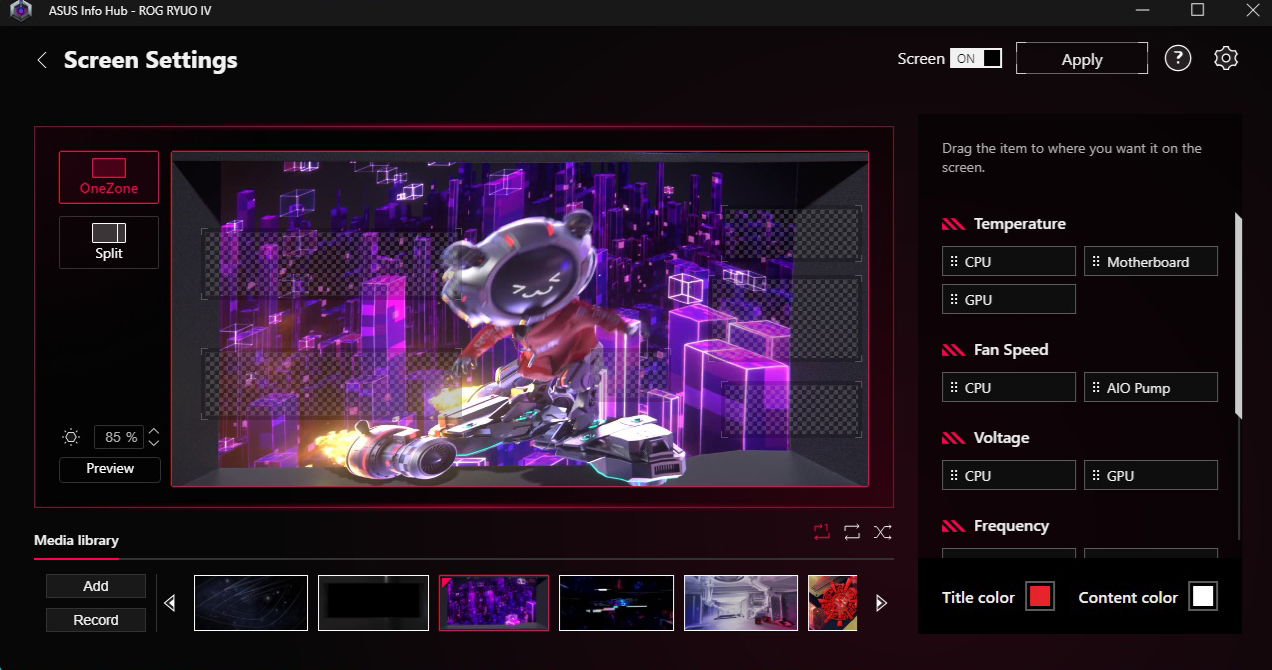Click the GPU item under Voltage
This screenshot has width=1272, height=670.
coord(1151,476)
